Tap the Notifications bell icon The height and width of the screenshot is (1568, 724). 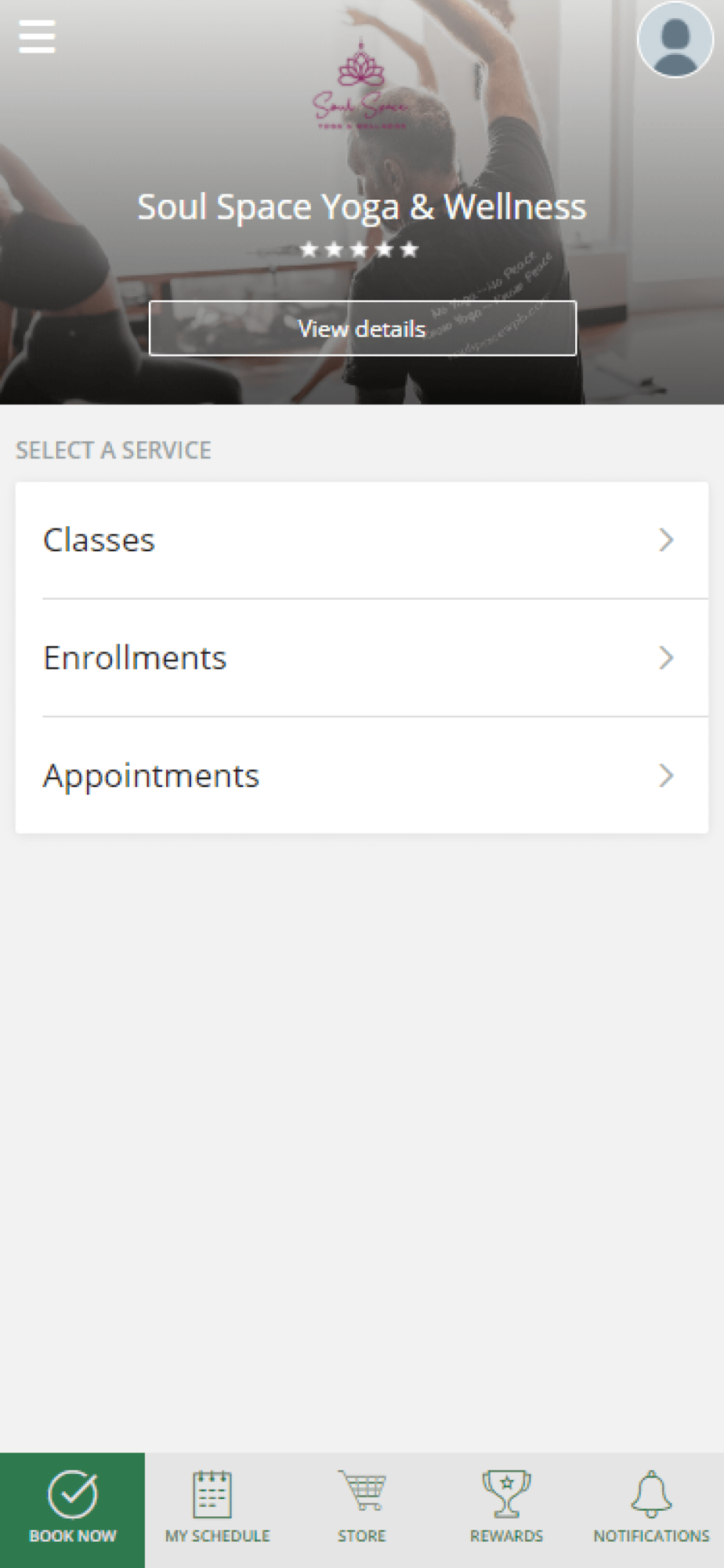tap(651, 1494)
